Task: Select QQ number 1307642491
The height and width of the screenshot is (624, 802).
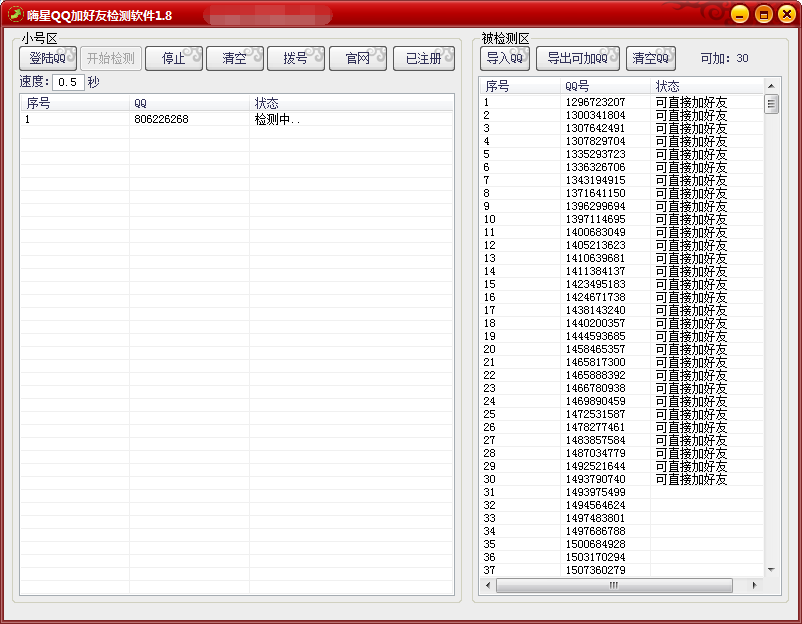Action: tap(595, 128)
